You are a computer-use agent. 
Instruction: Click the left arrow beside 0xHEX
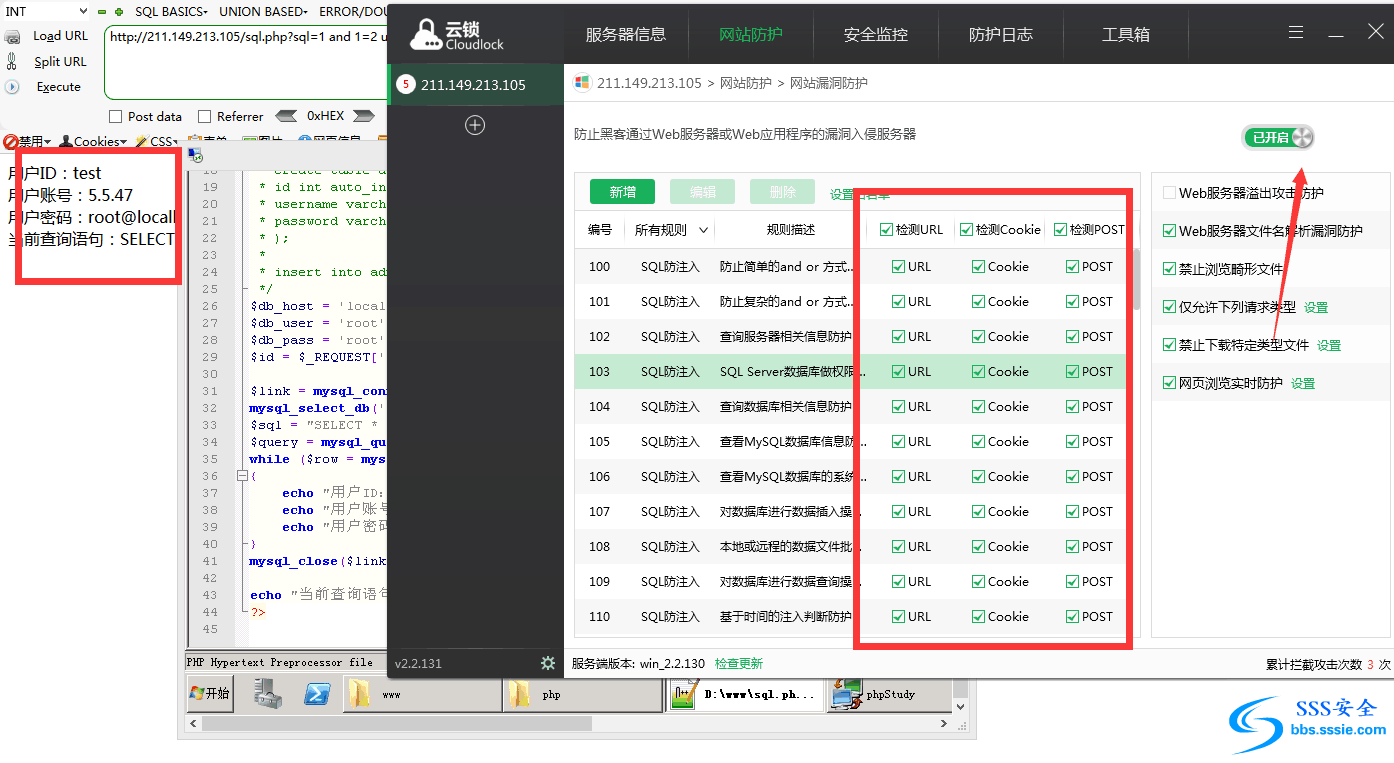point(286,116)
